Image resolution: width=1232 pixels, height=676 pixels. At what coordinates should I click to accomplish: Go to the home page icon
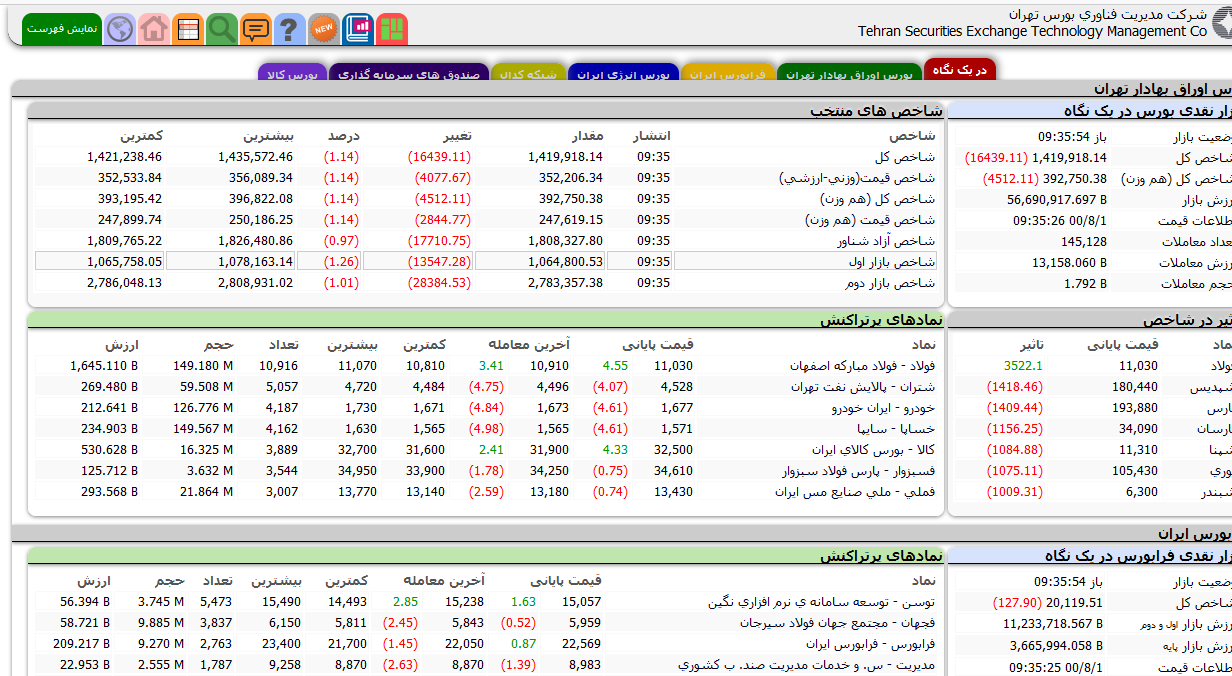[x=154, y=29]
